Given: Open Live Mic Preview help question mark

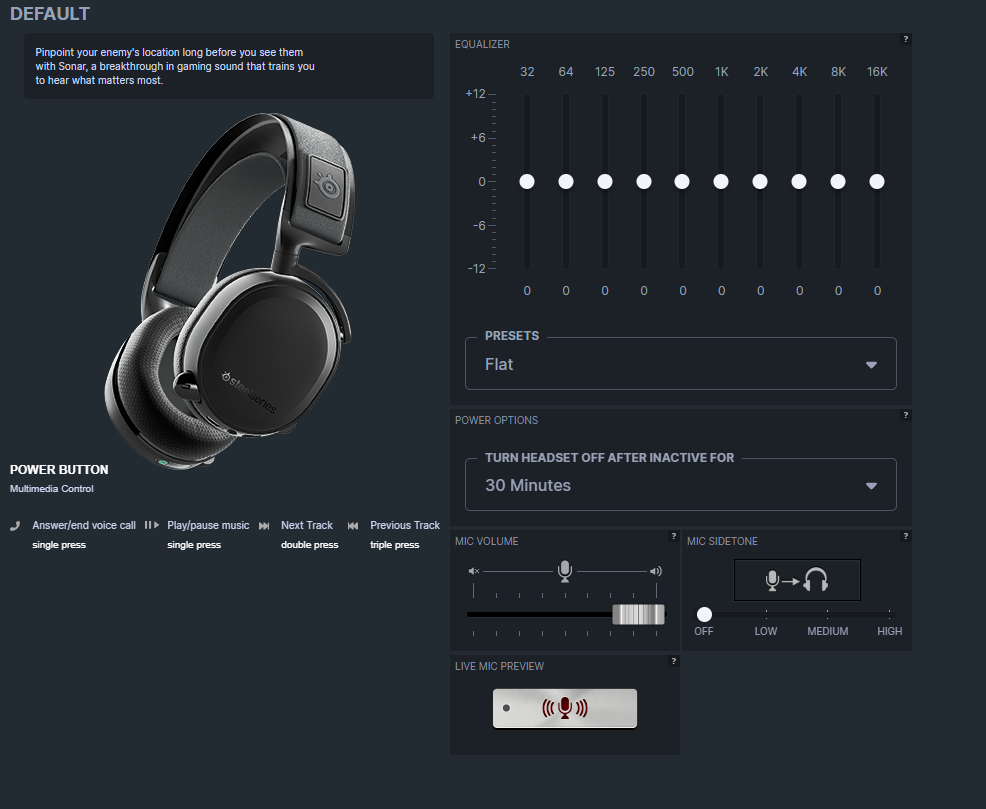Looking at the screenshot, I should (673, 661).
